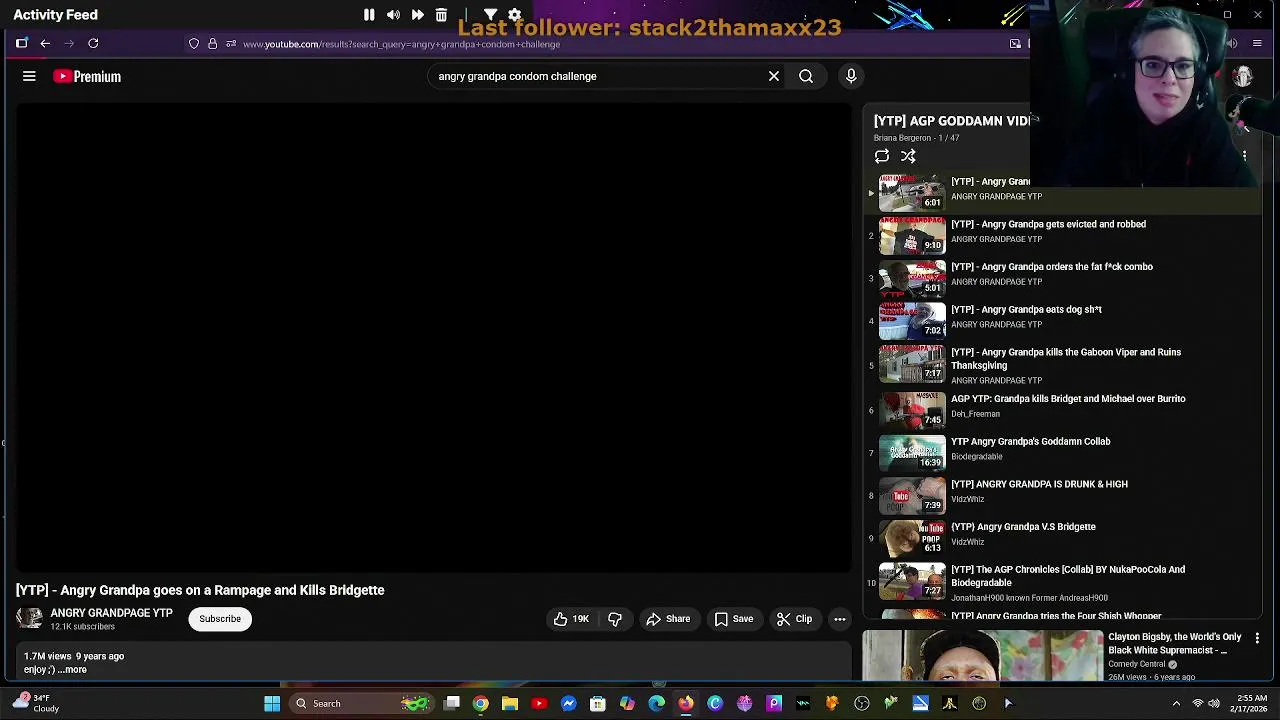Open Microsoft Store from taskbar
The height and width of the screenshot is (720, 1280).
[x=598, y=703]
